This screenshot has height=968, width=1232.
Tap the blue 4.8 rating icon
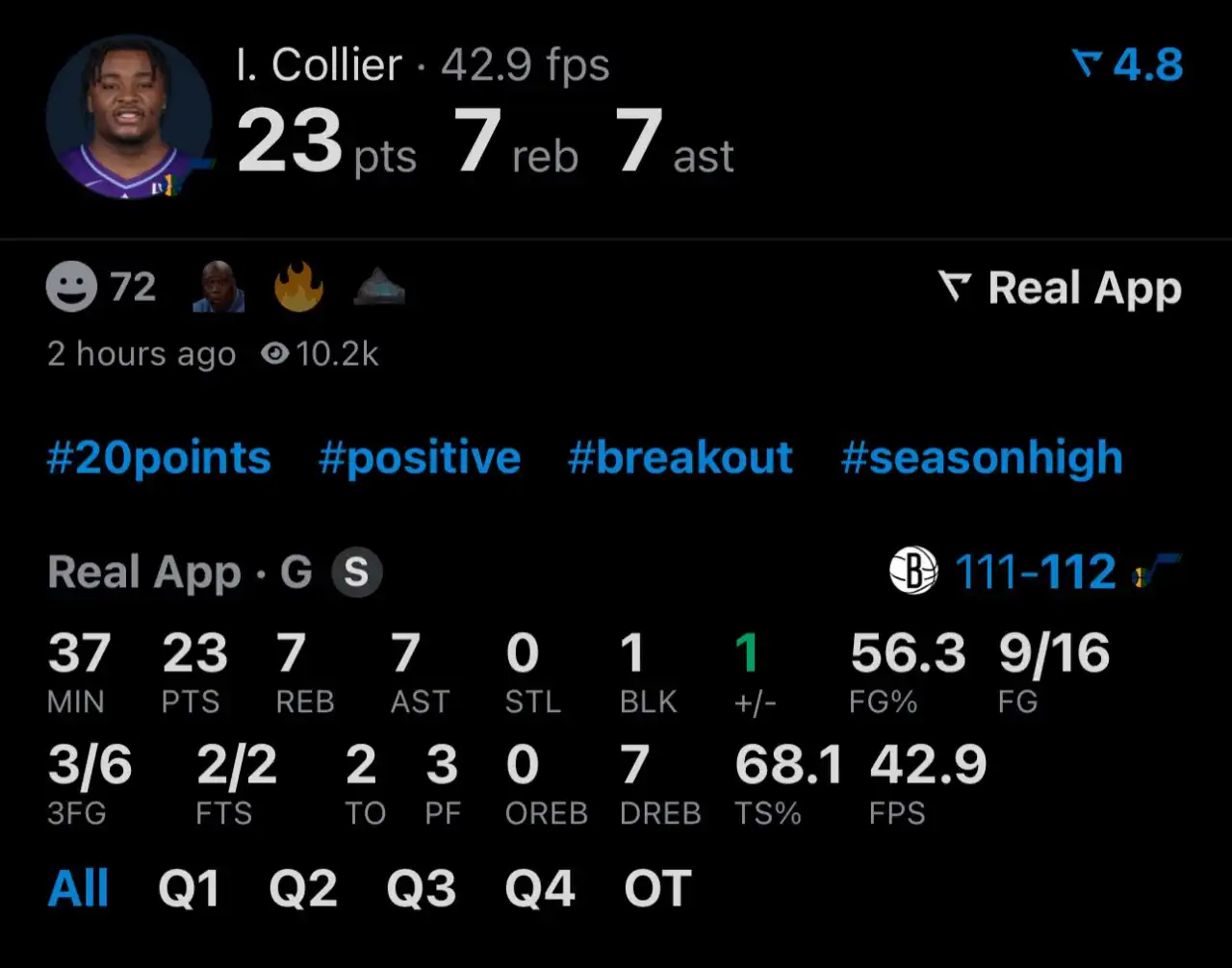(1087, 64)
